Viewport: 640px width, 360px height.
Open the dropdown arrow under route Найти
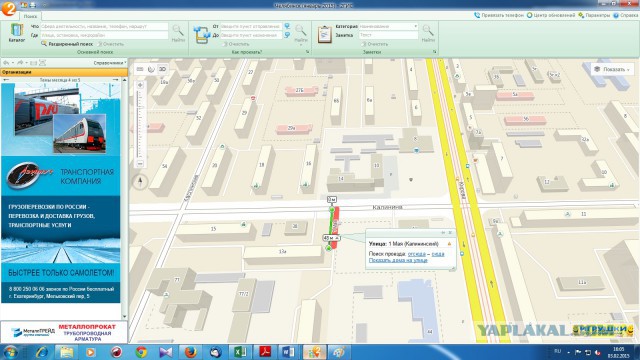click(301, 45)
